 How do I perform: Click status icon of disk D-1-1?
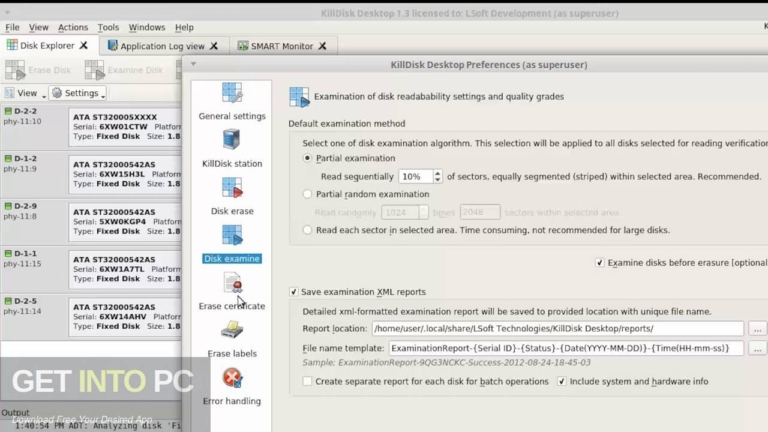click(8, 254)
